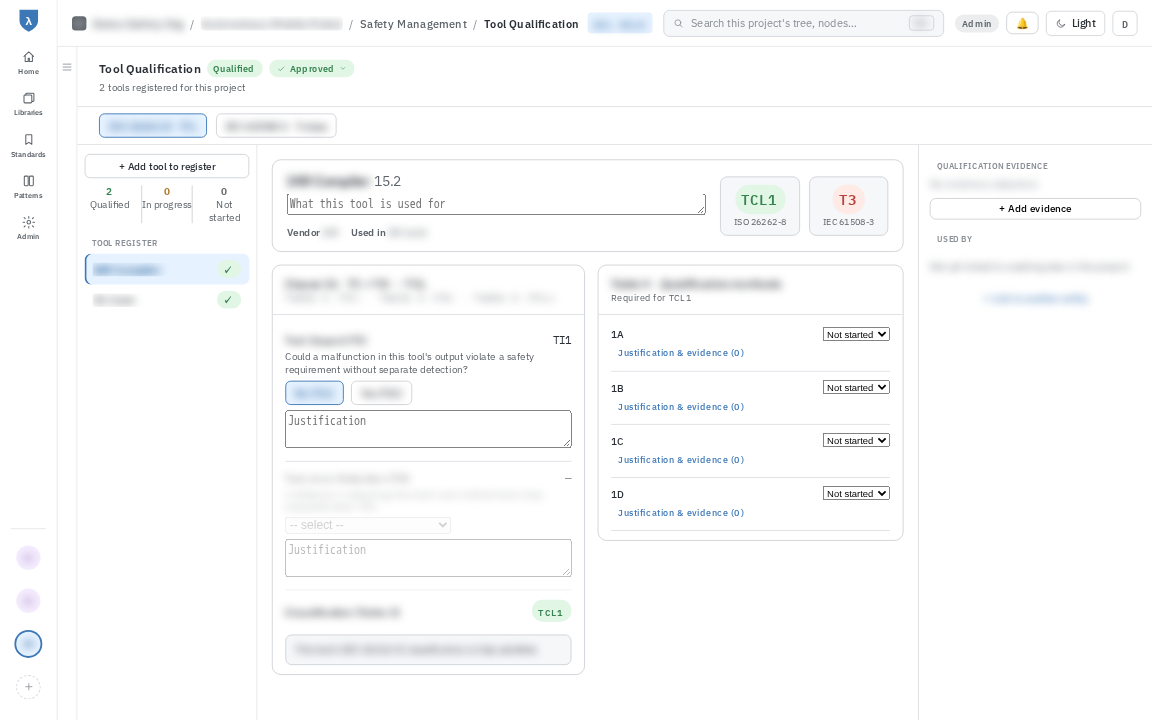Click the project square icon in breadcrumb
Viewport: 1152px width, 720px height.
click(79, 24)
